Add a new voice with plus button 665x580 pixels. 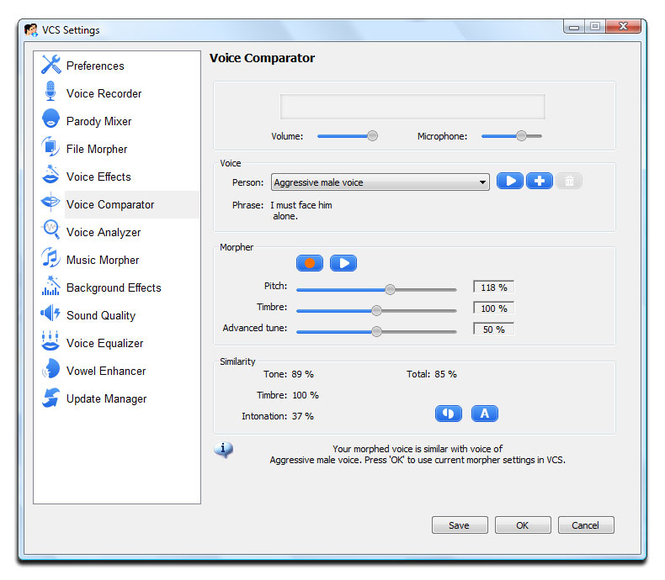pyautogui.click(x=539, y=181)
